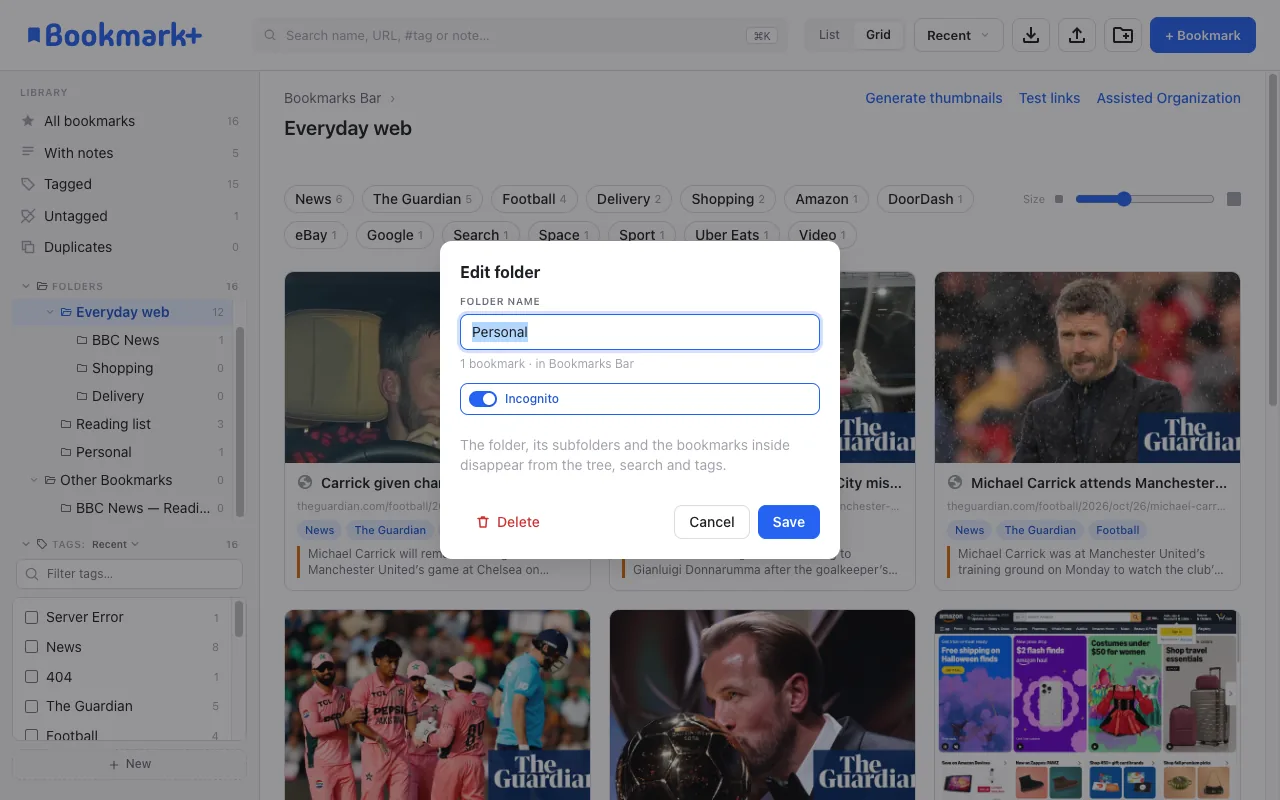
Task: Add a new tag with + New
Action: click(130, 764)
